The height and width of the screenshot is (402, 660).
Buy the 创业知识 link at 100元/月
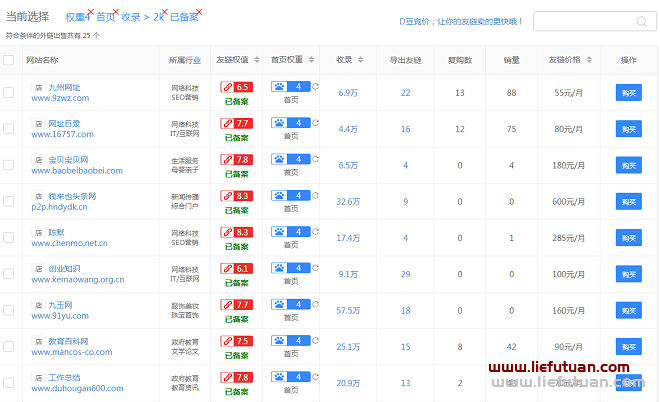click(629, 274)
